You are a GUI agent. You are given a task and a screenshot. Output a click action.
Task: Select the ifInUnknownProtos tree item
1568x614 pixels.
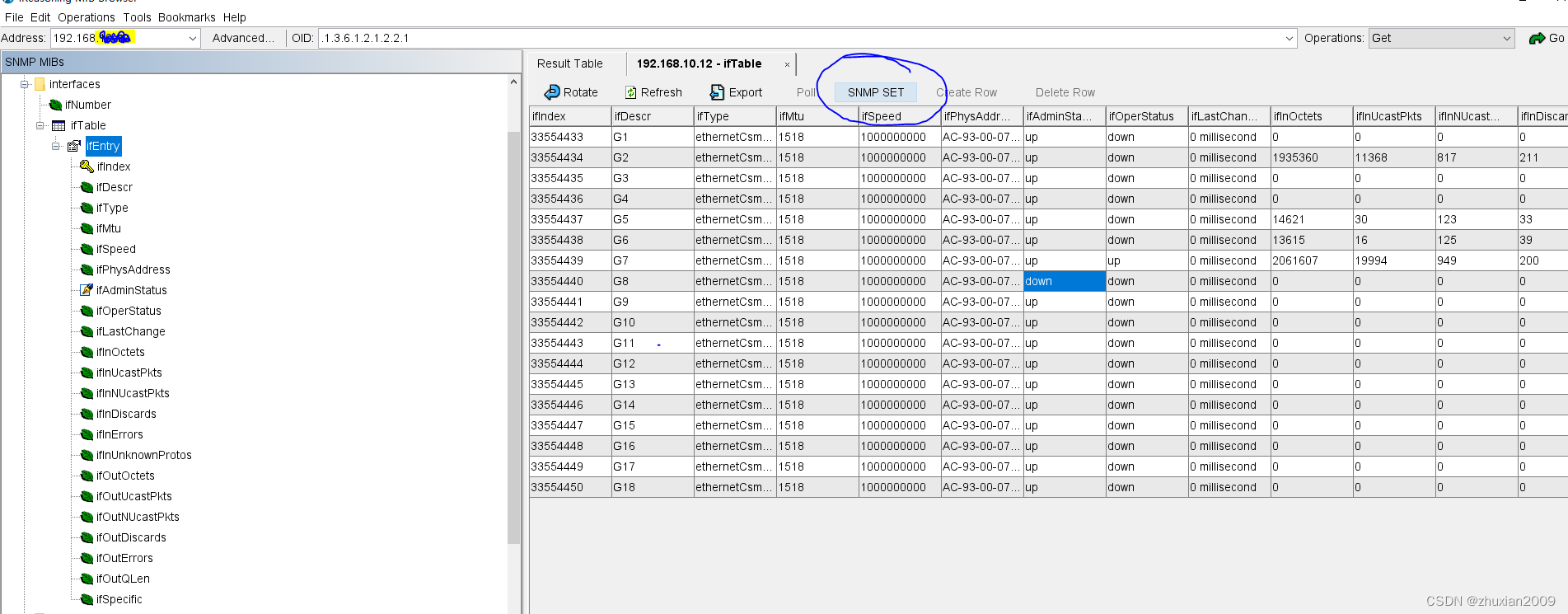tap(143, 455)
